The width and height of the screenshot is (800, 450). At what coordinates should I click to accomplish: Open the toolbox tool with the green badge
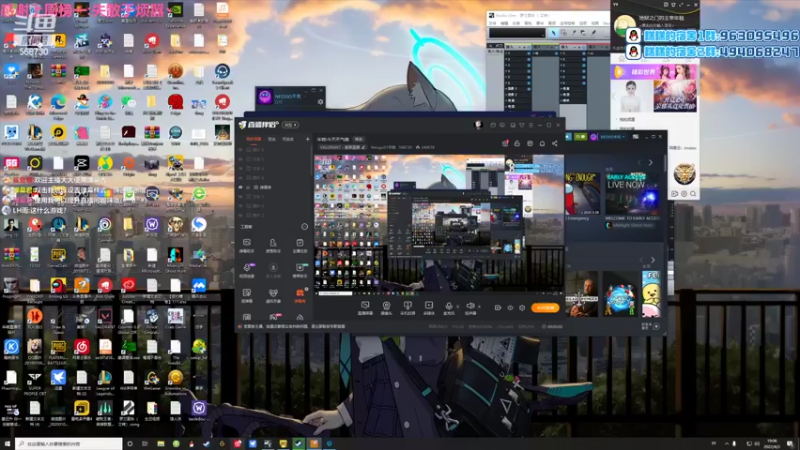pyautogui.click(x=300, y=270)
